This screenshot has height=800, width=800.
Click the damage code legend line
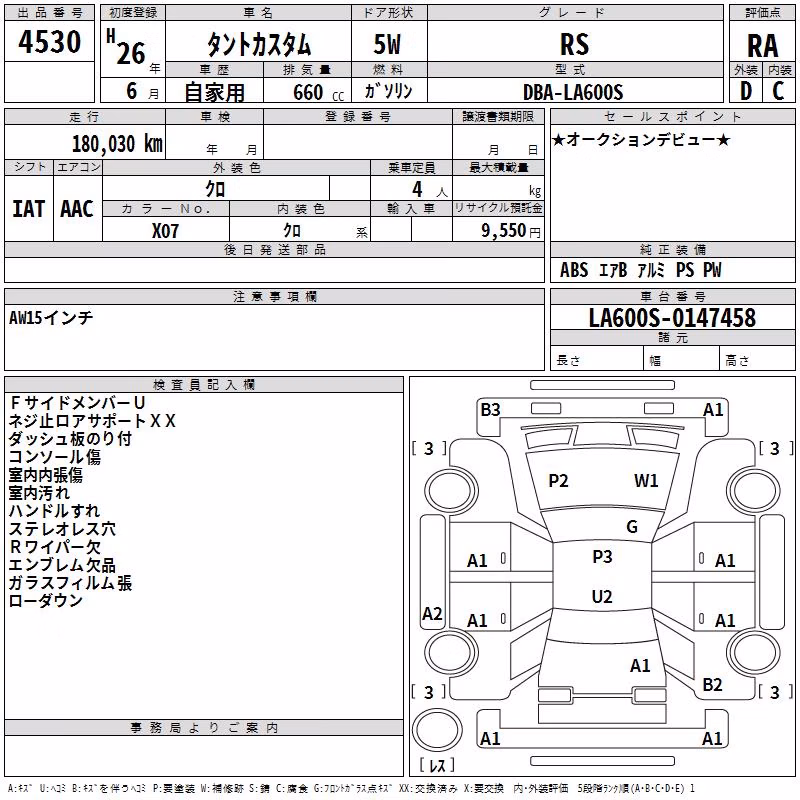click(x=351, y=789)
